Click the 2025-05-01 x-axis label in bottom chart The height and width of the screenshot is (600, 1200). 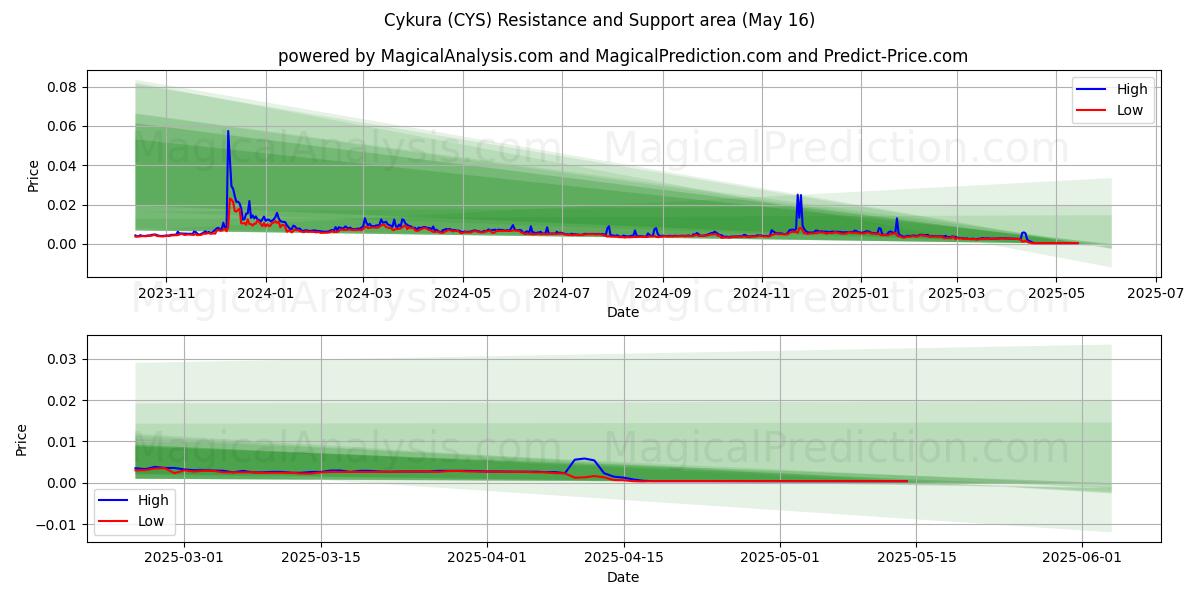(780, 559)
